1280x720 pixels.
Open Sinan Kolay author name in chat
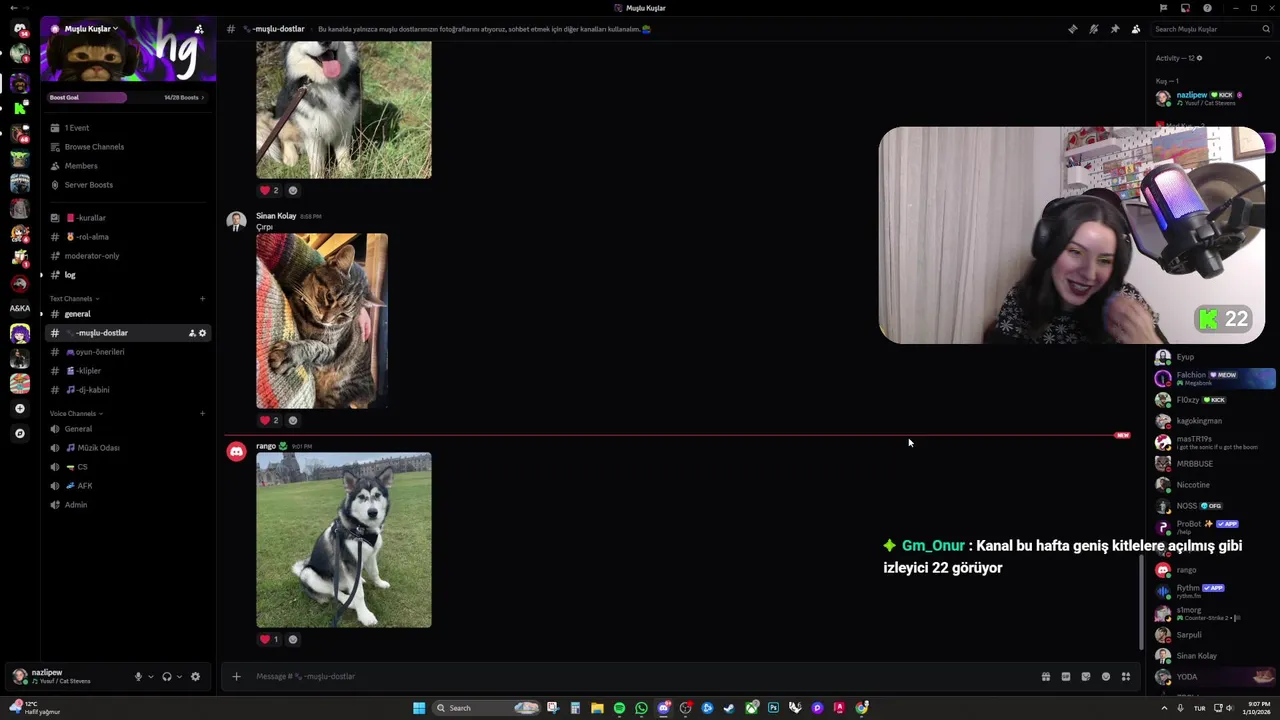coord(276,216)
